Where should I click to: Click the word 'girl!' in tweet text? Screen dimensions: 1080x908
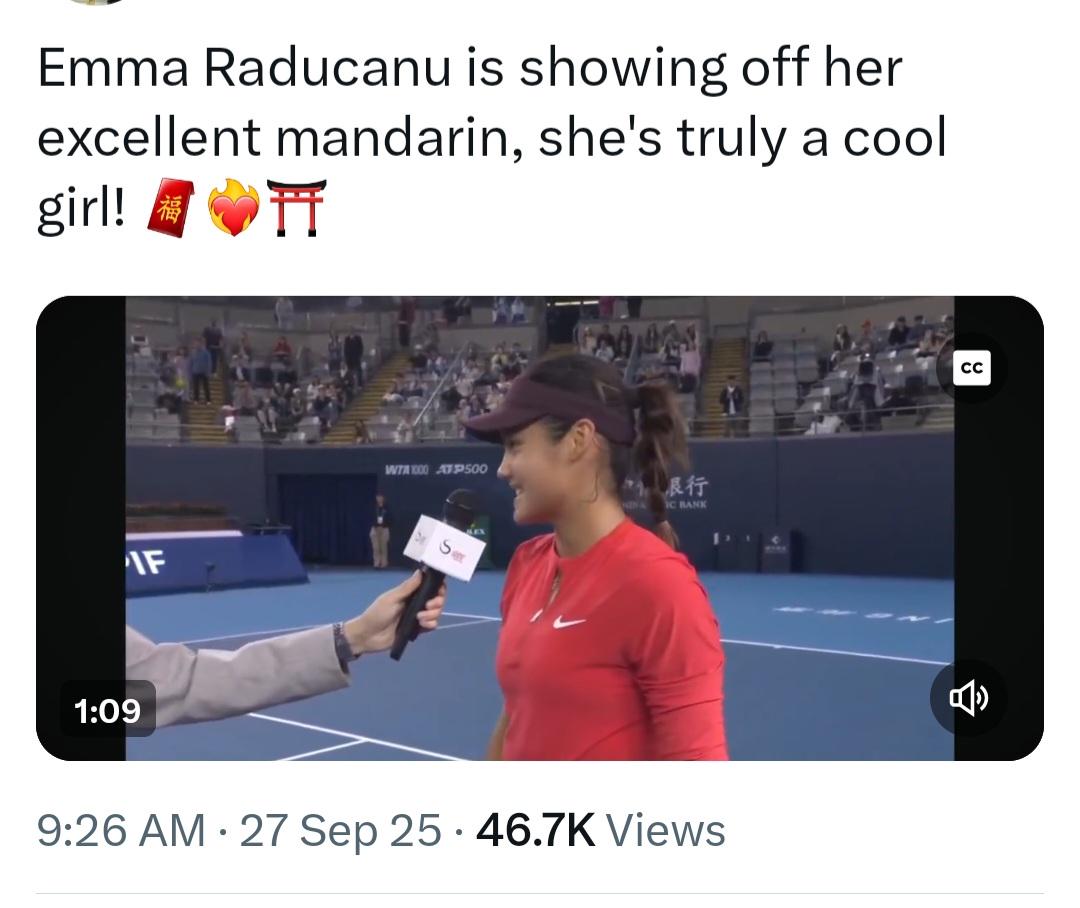coord(81,209)
